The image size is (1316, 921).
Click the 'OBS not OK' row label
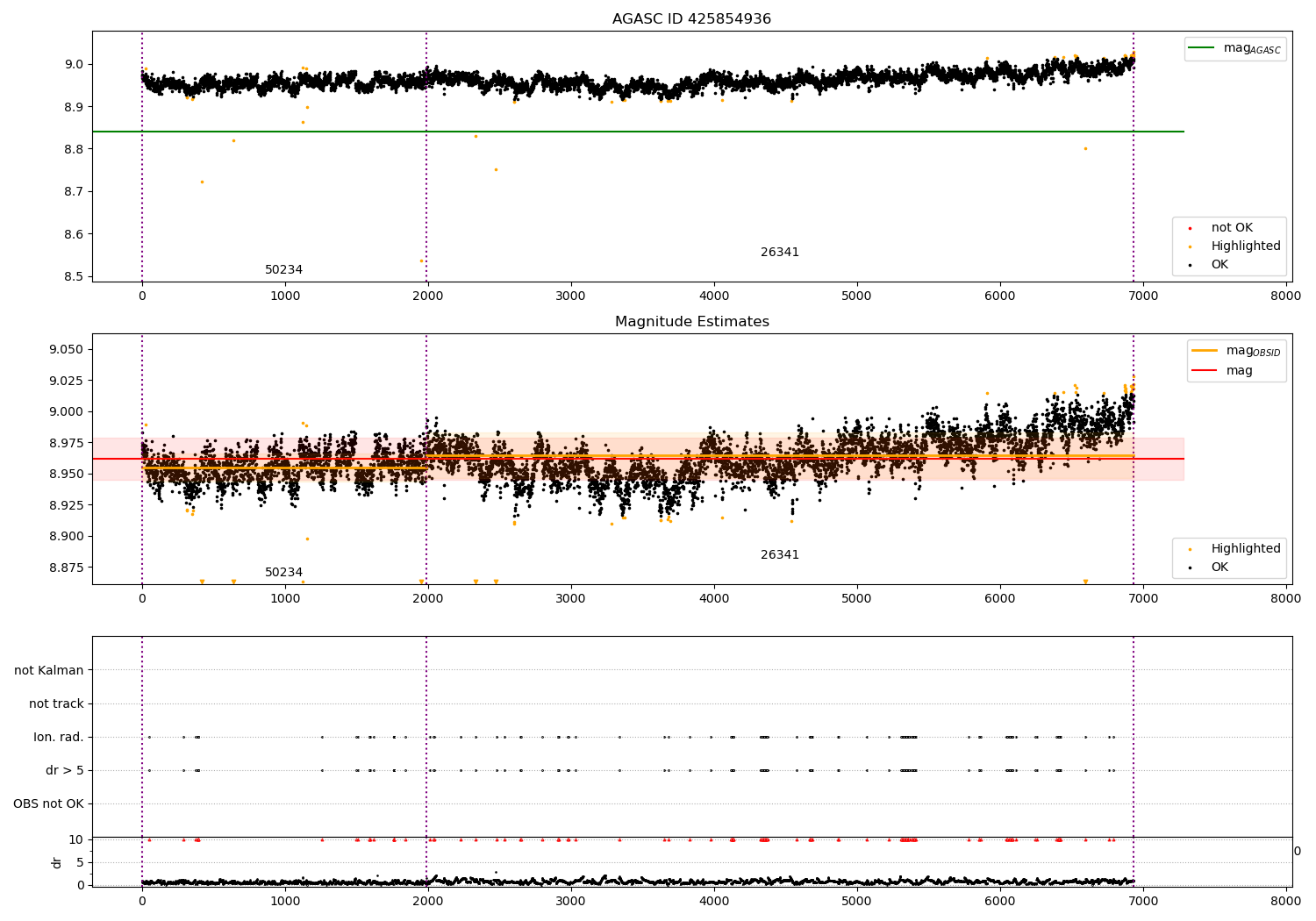(x=48, y=803)
